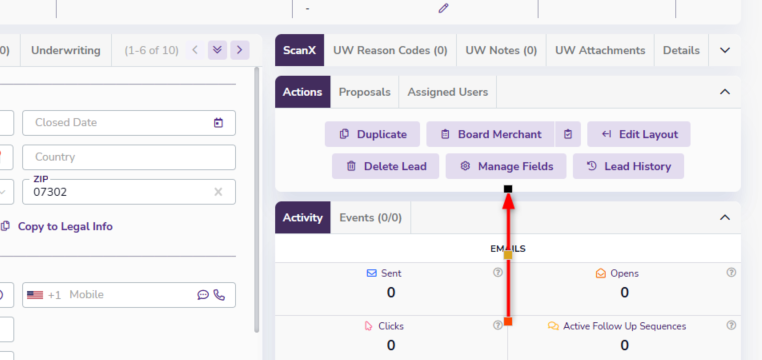The image size is (762, 360).
Task: Click the phone call icon in Mobile field
Action: click(219, 295)
